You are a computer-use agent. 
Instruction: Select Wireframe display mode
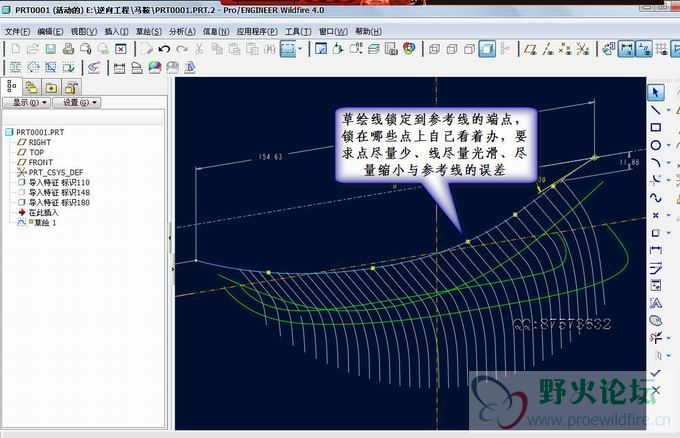[x=435, y=49]
